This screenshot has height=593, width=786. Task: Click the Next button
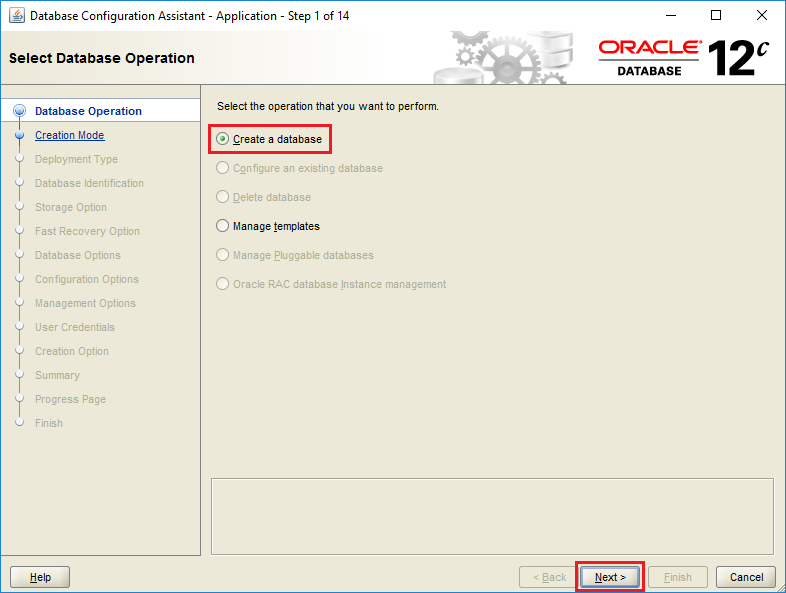point(610,577)
